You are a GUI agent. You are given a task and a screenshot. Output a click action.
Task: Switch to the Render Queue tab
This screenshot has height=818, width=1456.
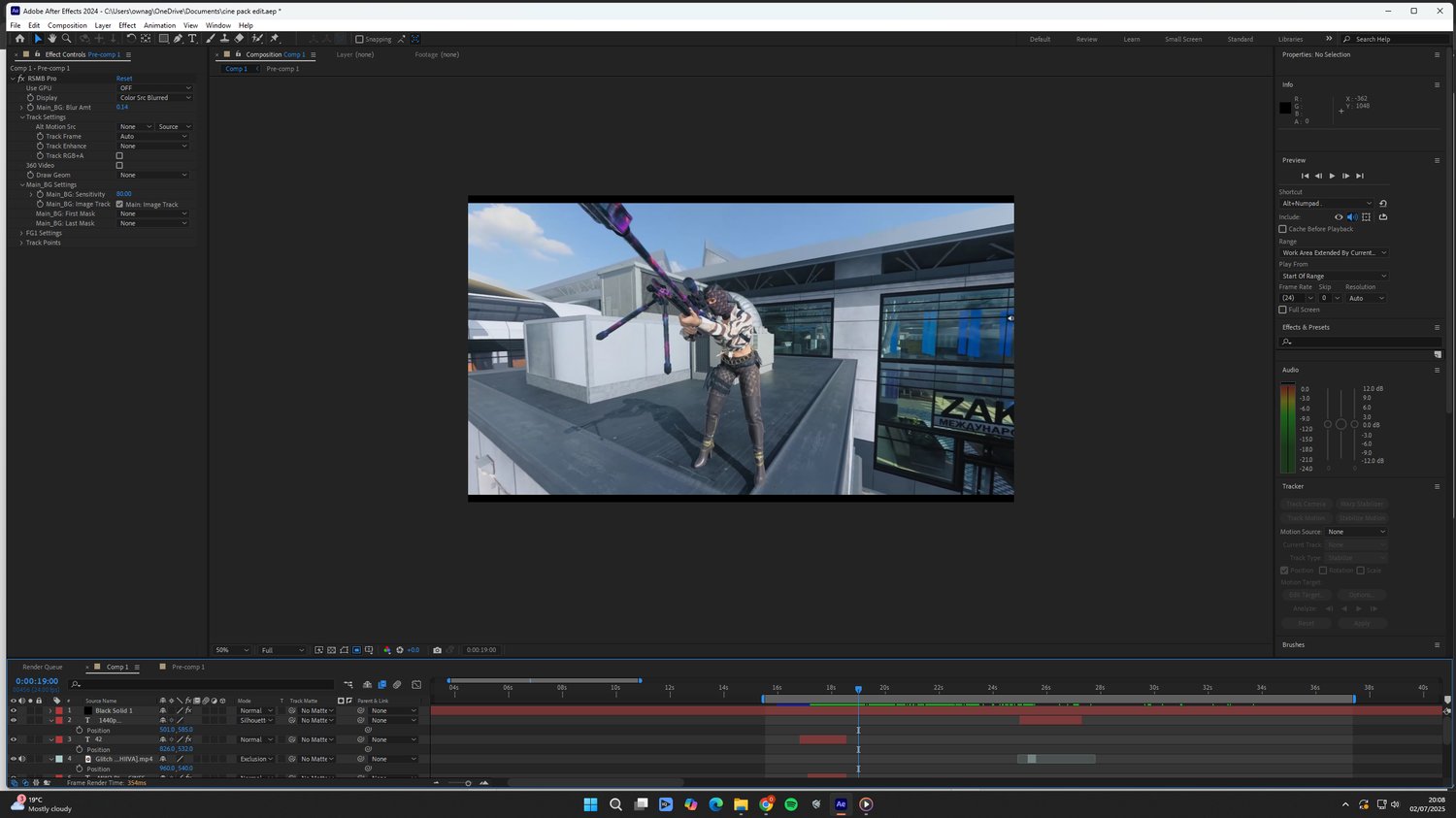pyautogui.click(x=43, y=668)
